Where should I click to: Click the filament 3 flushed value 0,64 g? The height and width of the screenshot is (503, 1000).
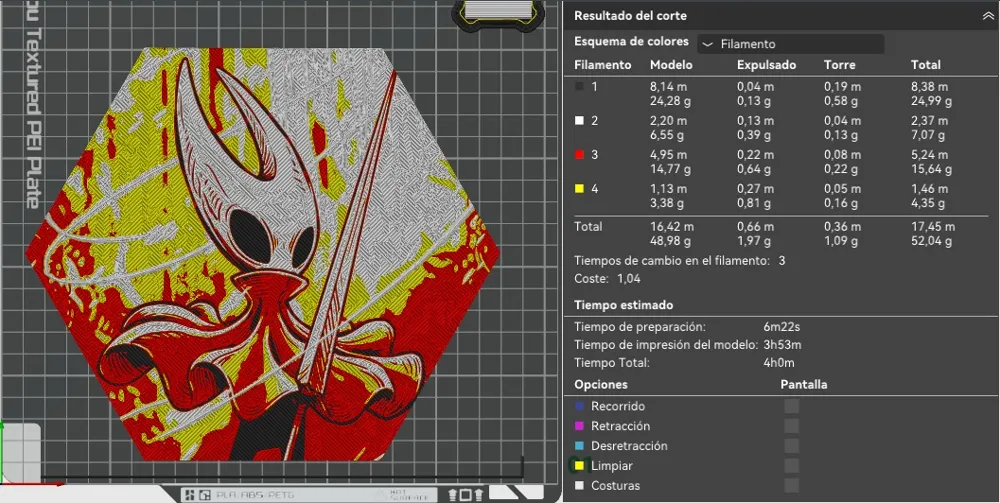coord(753,169)
